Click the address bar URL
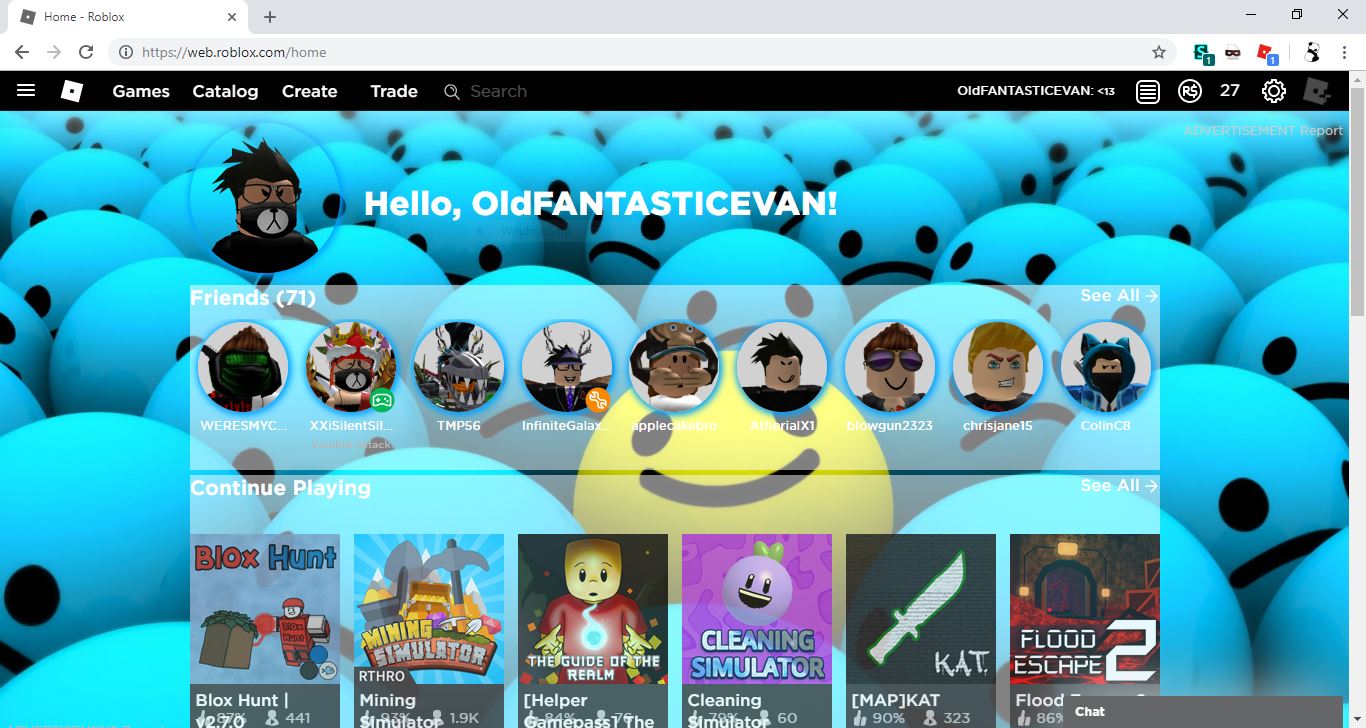 (234, 52)
